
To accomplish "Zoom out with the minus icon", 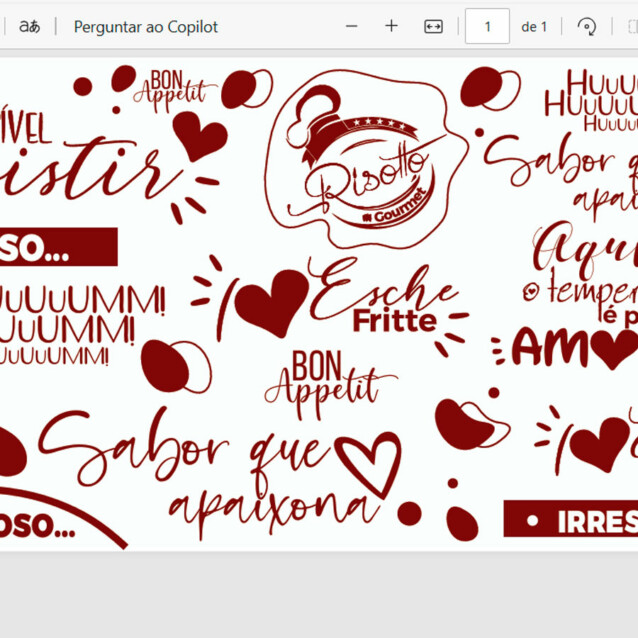I will pyautogui.click(x=351, y=27).
